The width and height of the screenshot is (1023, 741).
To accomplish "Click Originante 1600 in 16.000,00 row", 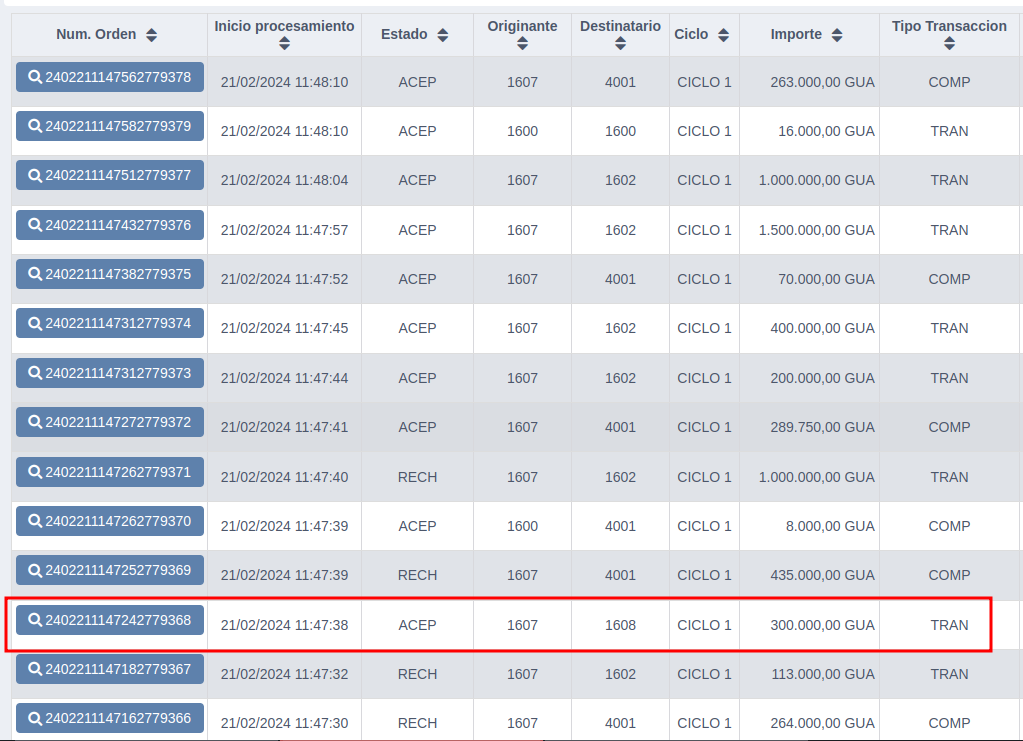I will point(523,131).
